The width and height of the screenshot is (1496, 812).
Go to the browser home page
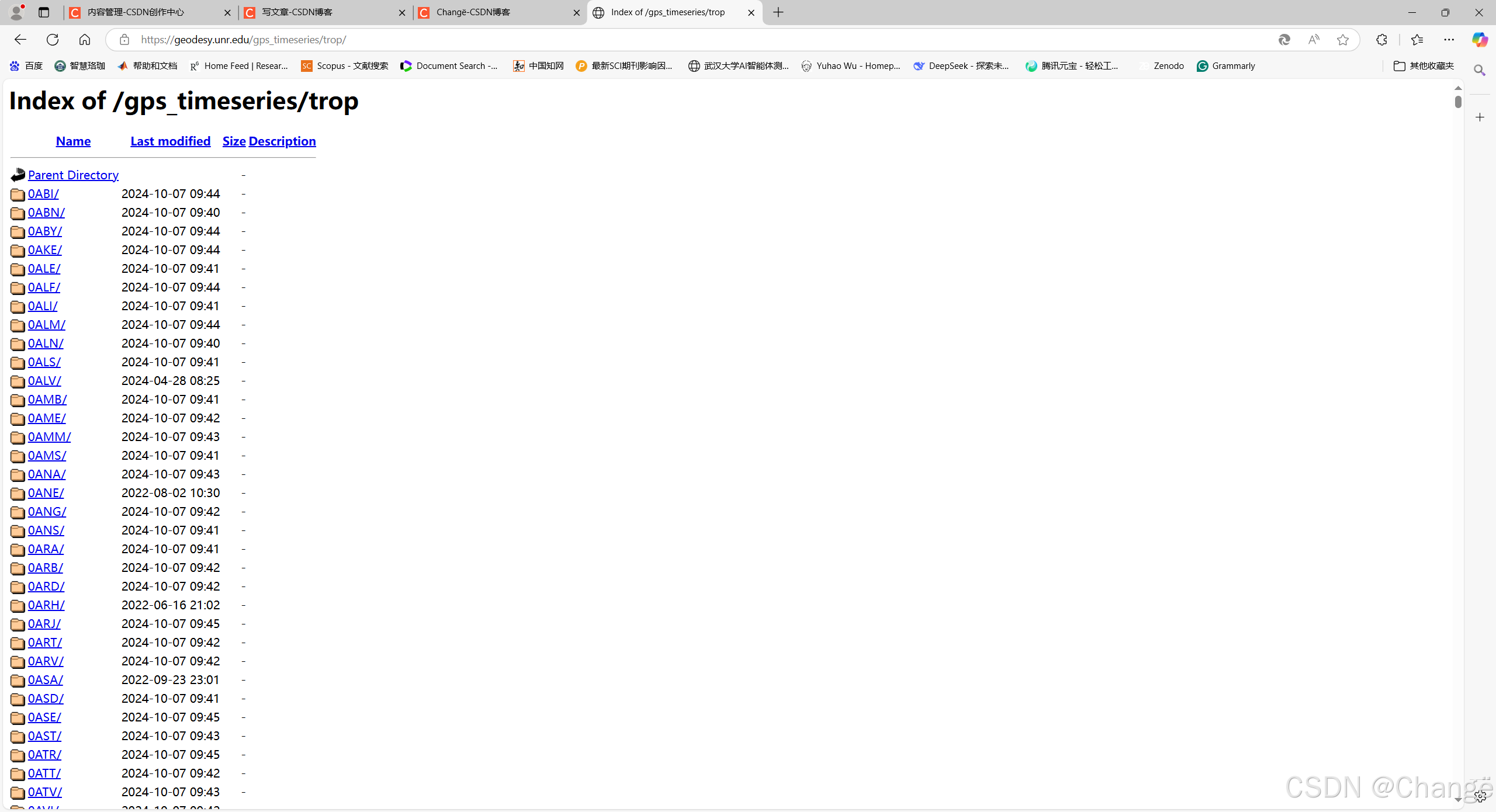85,40
